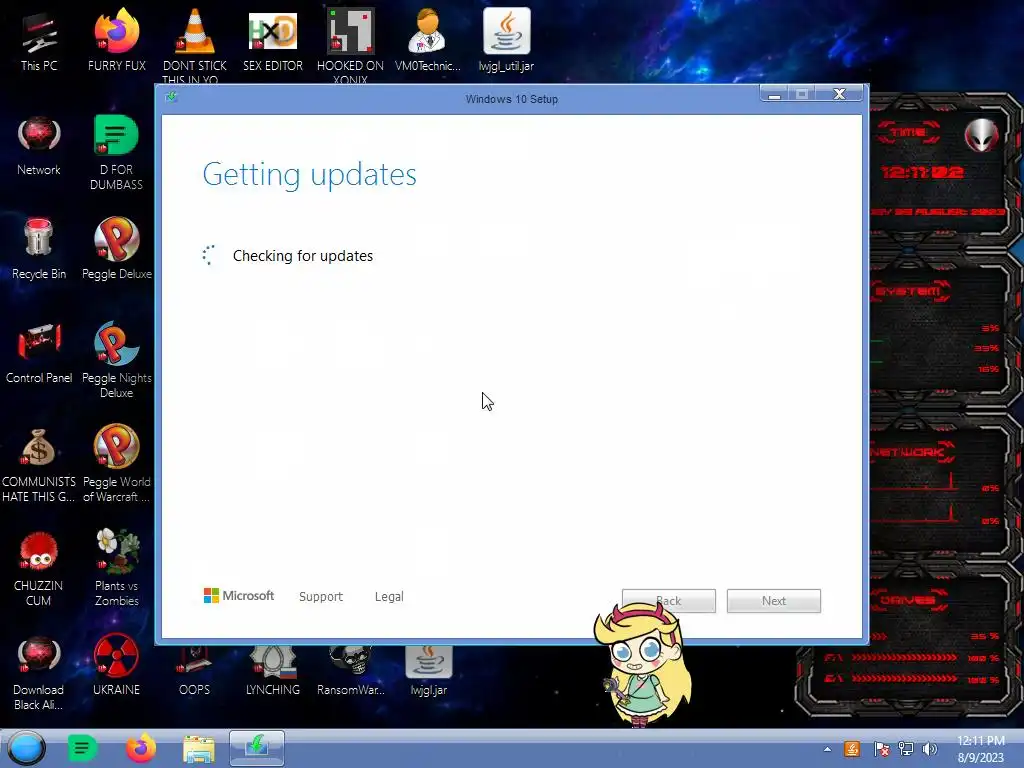Open the Legal link in Setup
Image resolution: width=1024 pixels, height=768 pixels.
(x=389, y=596)
